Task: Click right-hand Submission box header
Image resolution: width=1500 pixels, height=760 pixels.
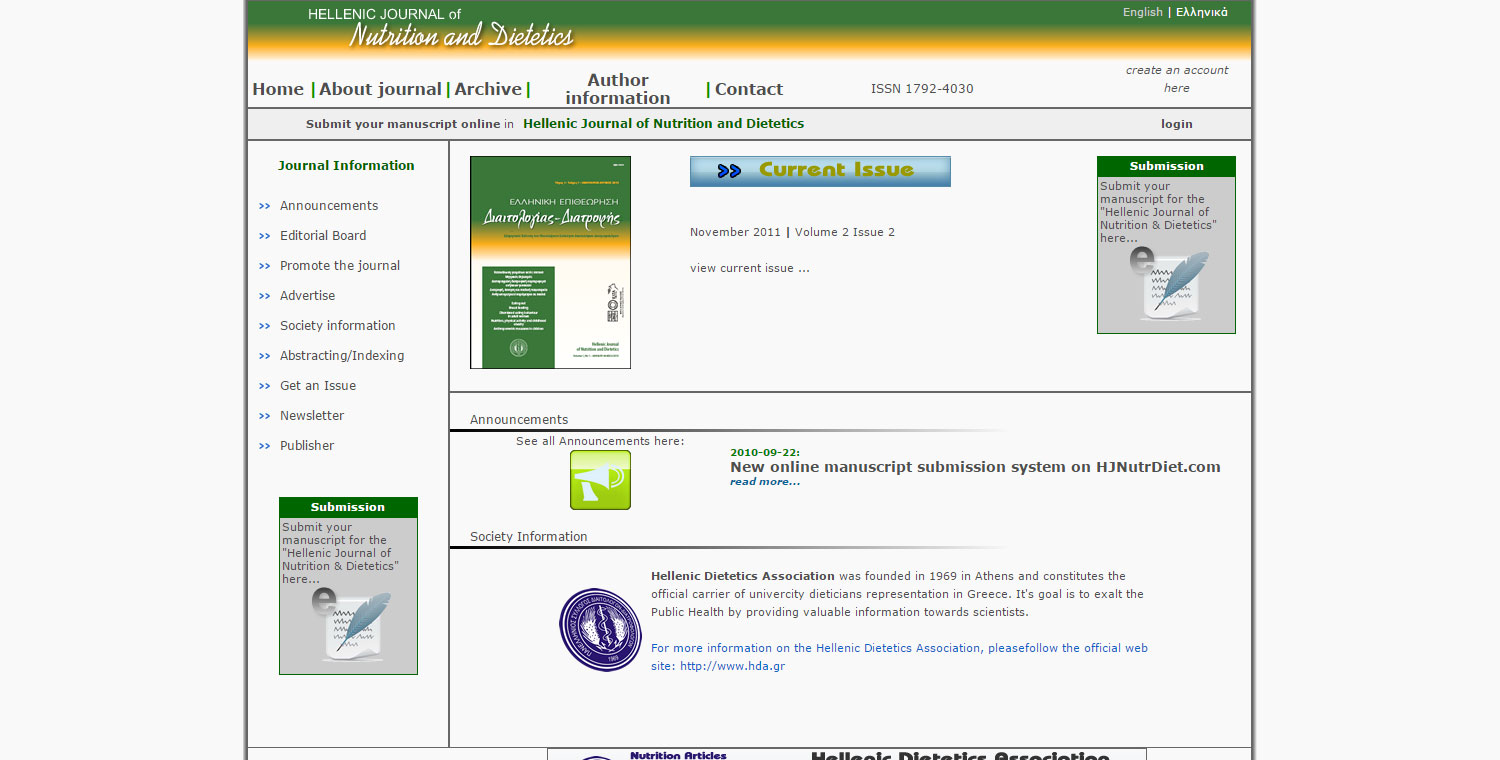Action: click(1166, 166)
